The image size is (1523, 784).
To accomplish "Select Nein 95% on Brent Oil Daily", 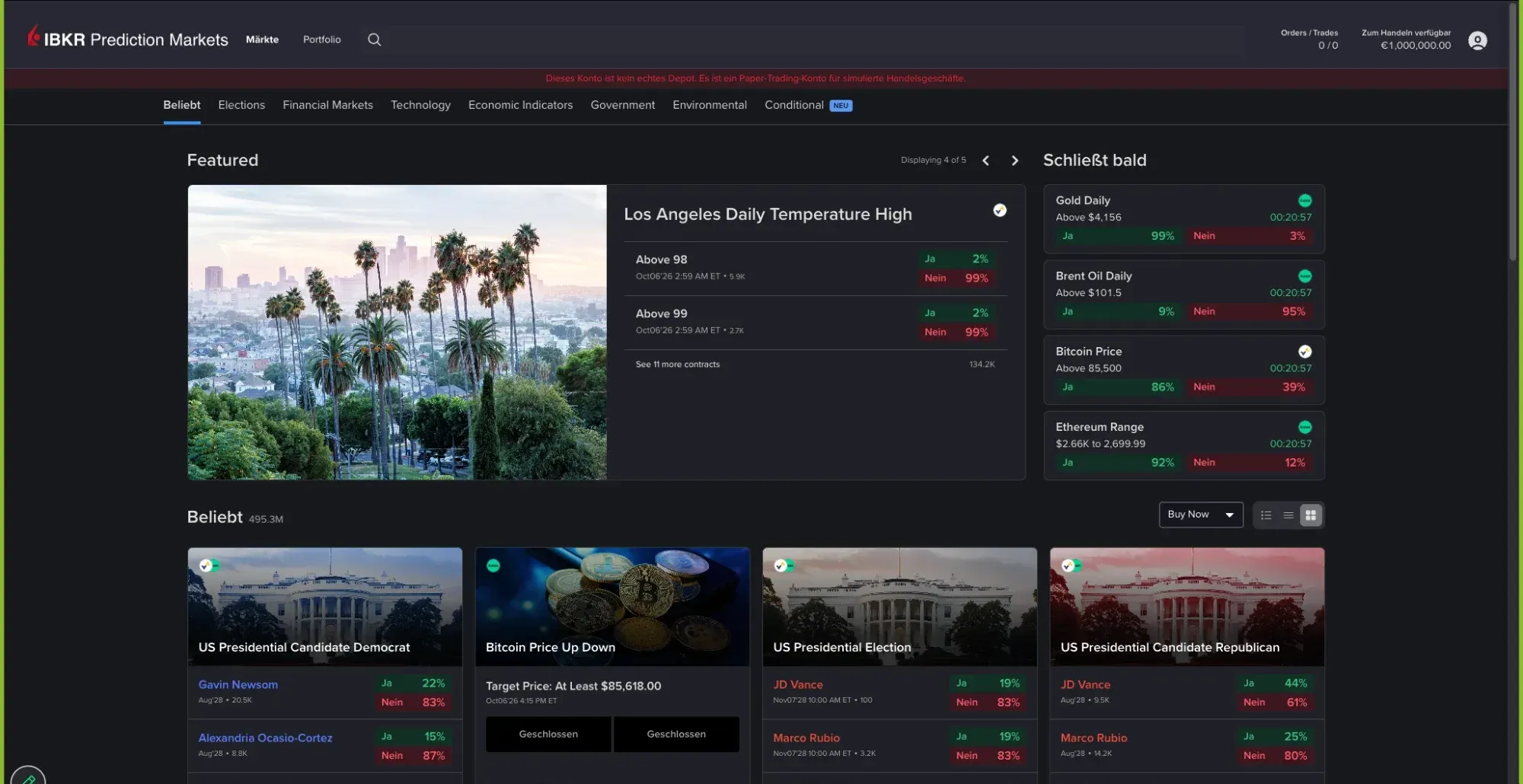I will pyautogui.click(x=1249, y=311).
